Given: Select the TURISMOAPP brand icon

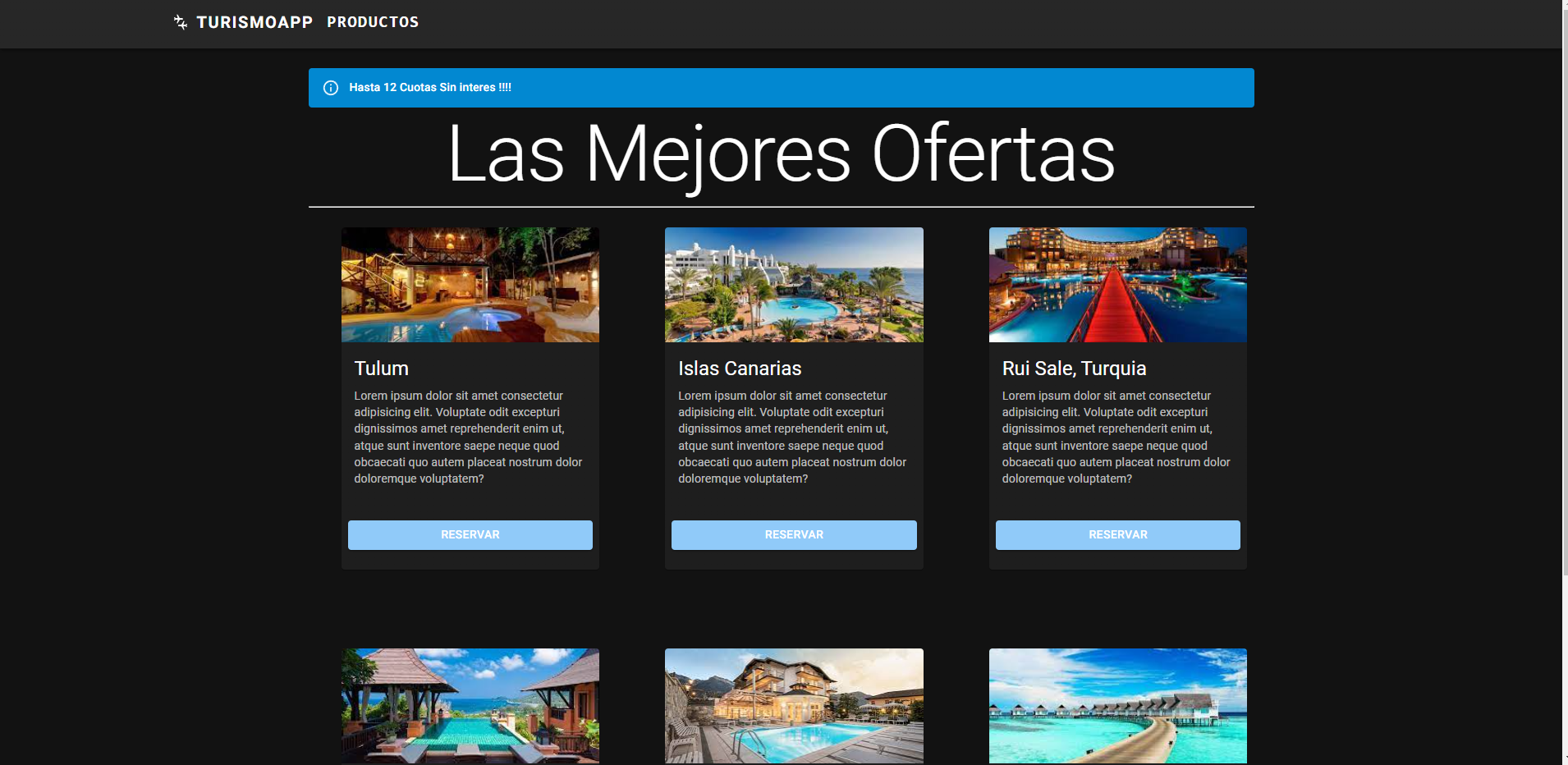Looking at the screenshot, I should (180, 22).
